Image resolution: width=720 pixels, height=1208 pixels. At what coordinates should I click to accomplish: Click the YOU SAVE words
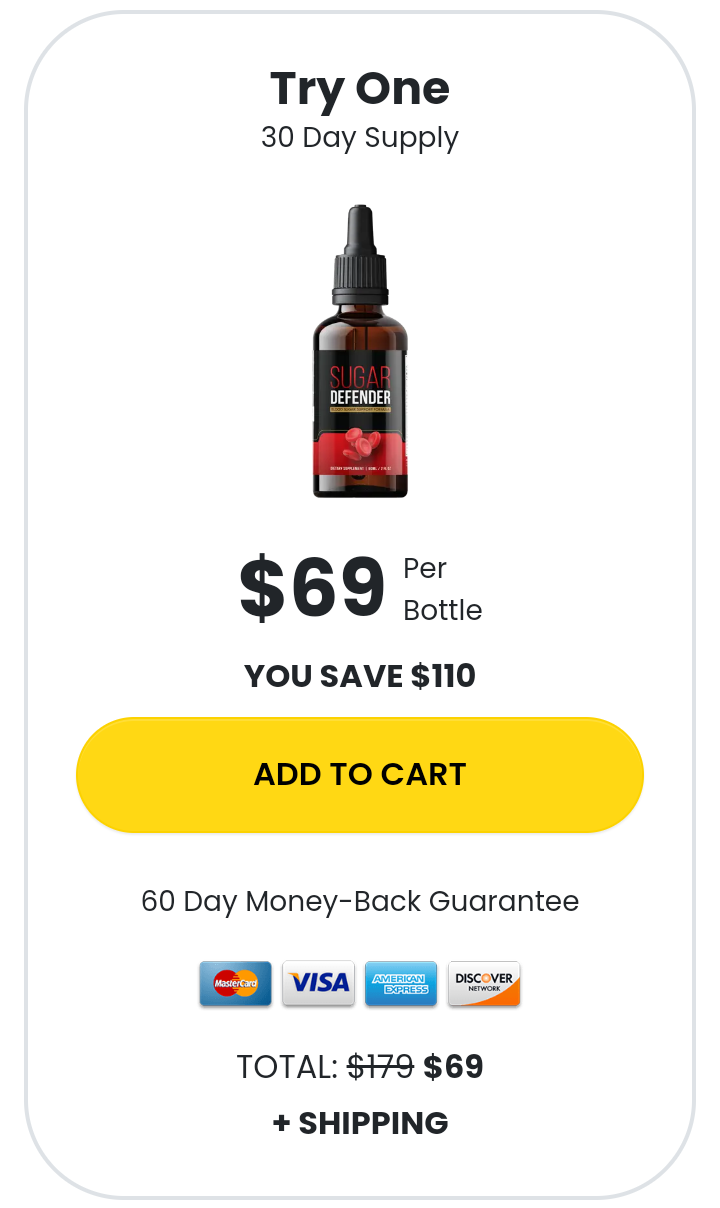(324, 677)
